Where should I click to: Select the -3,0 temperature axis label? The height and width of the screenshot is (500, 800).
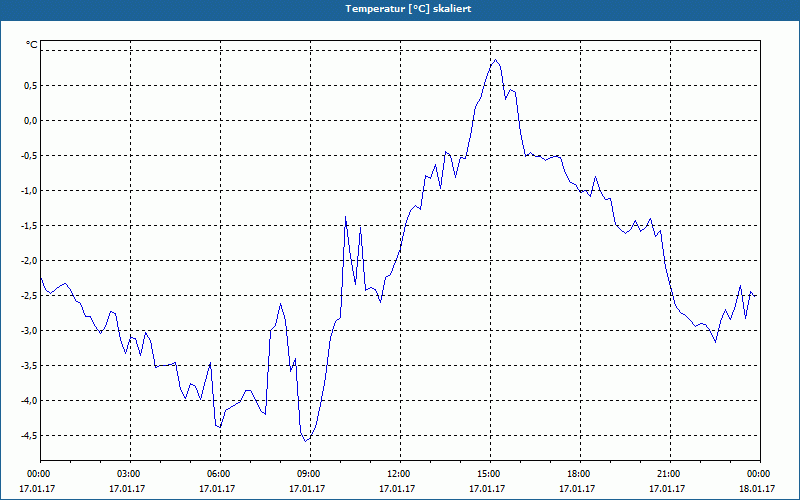(29, 331)
